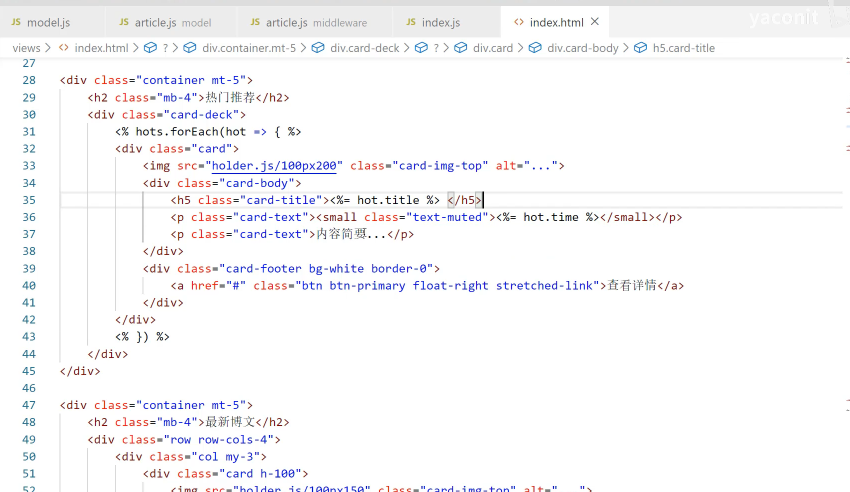Open div.card-body breadcrumb
Image resolution: width=850 pixels, height=492 pixels.
click(583, 48)
